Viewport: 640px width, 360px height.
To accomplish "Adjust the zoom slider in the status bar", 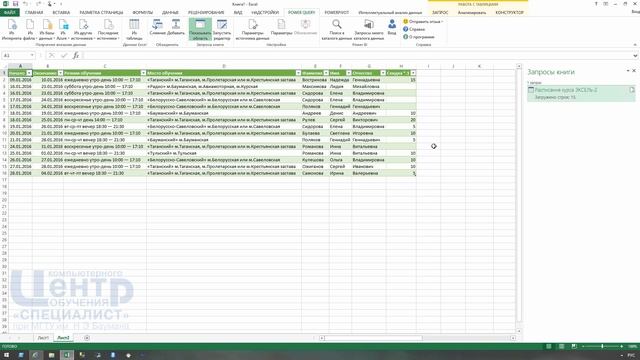I will pyautogui.click(x=602, y=347).
